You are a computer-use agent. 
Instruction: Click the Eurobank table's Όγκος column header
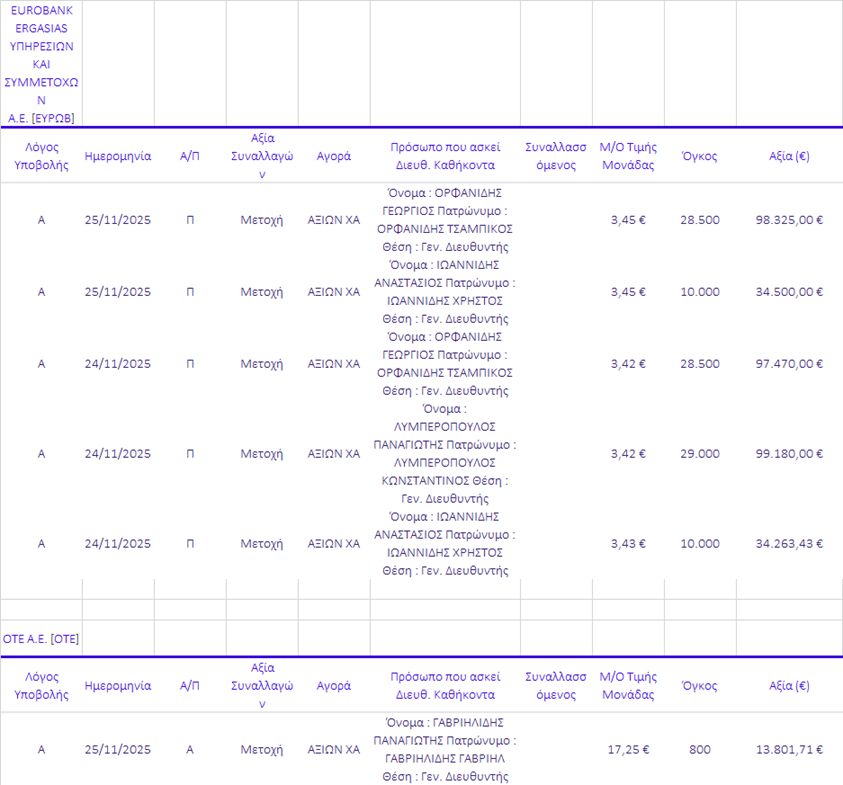699,156
